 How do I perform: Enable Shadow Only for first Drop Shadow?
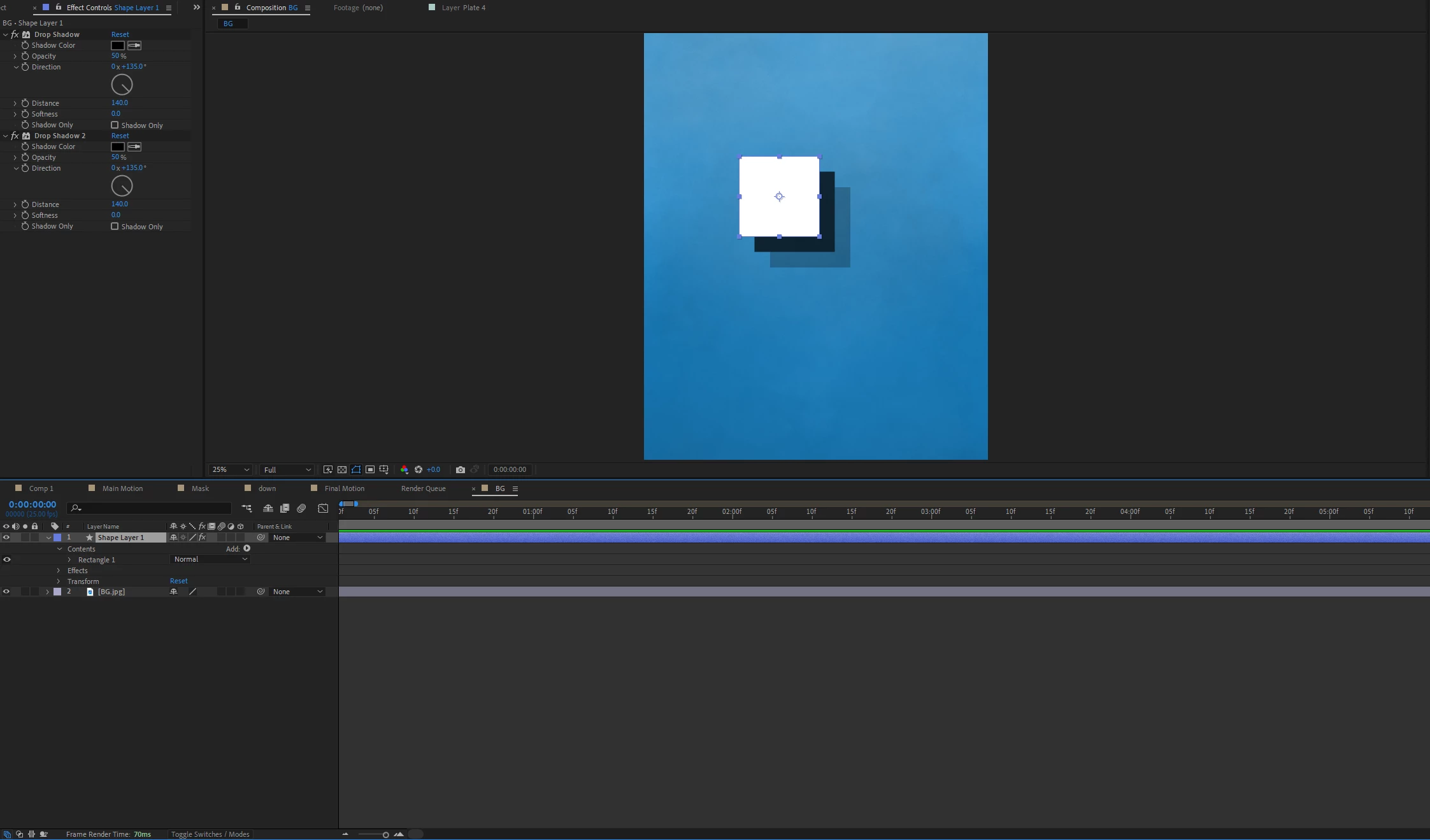[115, 125]
